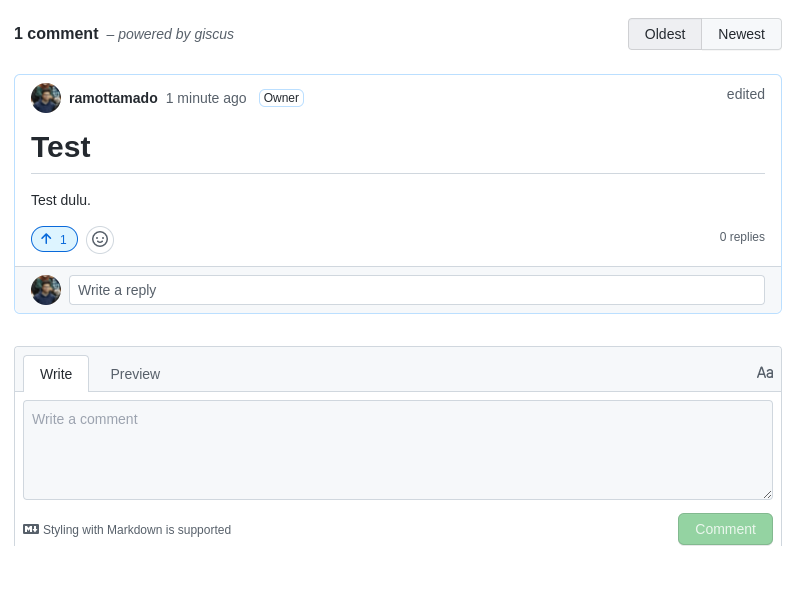Click inside the Write a reply field
The width and height of the screenshot is (804, 614).
pyautogui.click(x=417, y=289)
